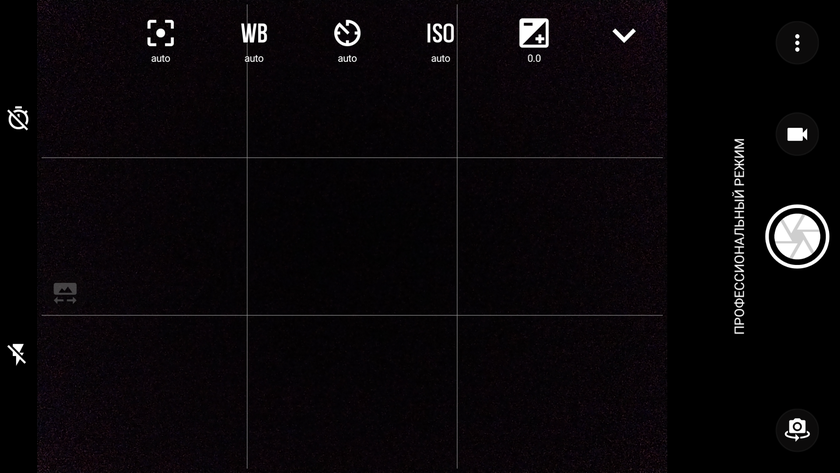Select the exposure compensation icon
Viewport: 840px width, 473px height.
pyautogui.click(x=534, y=33)
